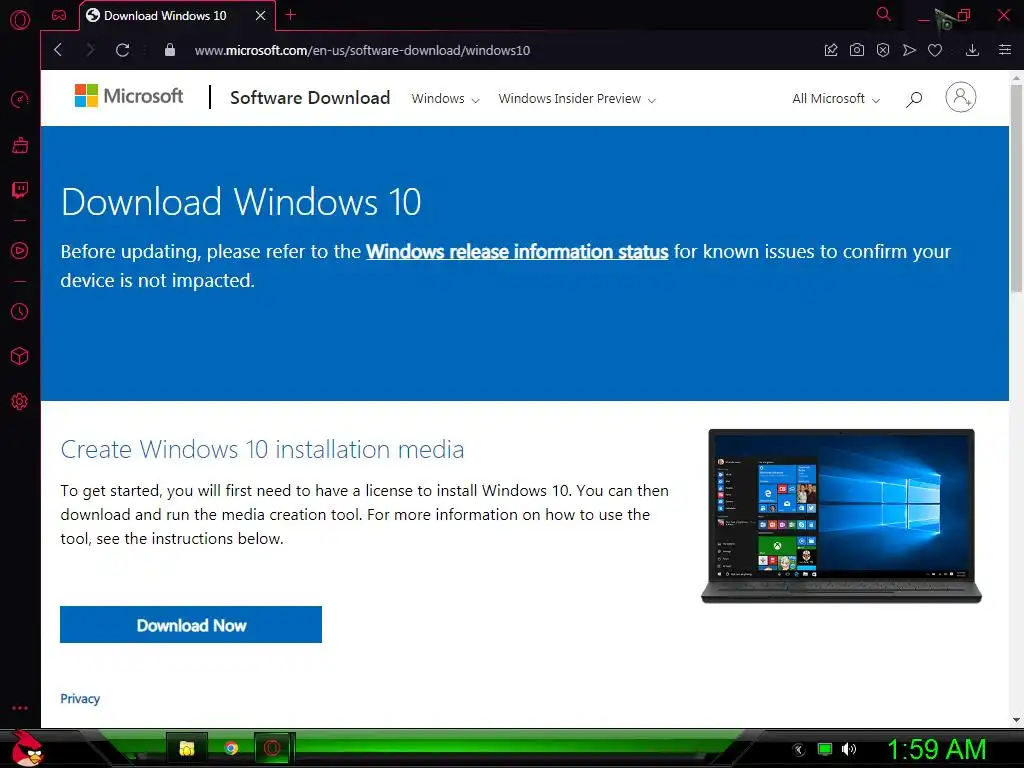This screenshot has height=768, width=1024.
Task: Click the sign-in account avatar icon
Action: pos(961,97)
